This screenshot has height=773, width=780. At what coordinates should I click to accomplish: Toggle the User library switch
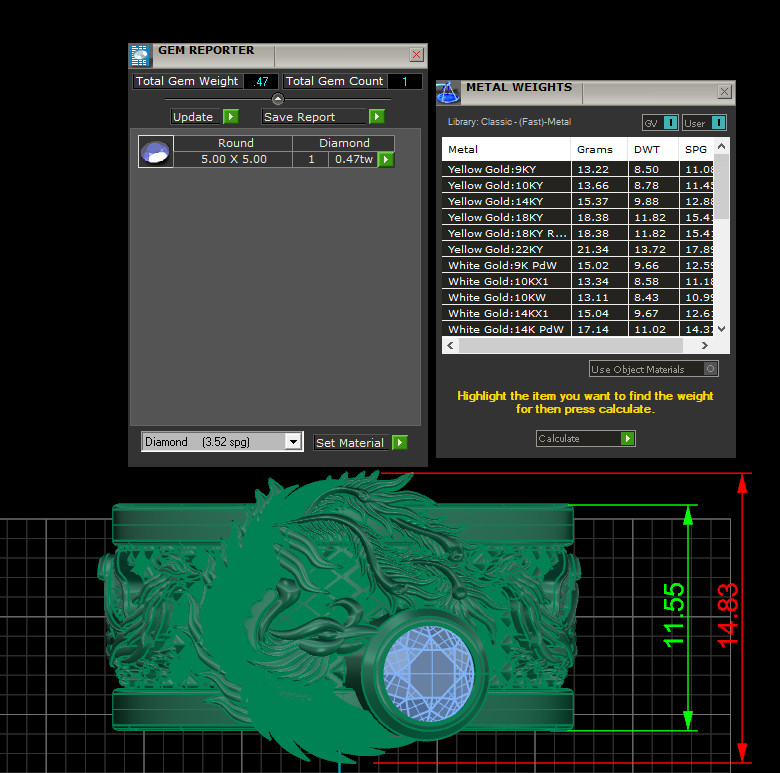718,123
